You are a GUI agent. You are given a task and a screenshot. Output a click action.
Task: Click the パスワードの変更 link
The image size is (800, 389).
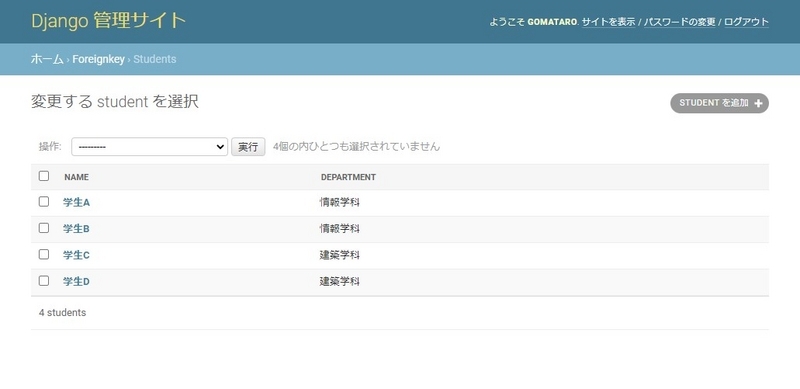click(x=680, y=22)
